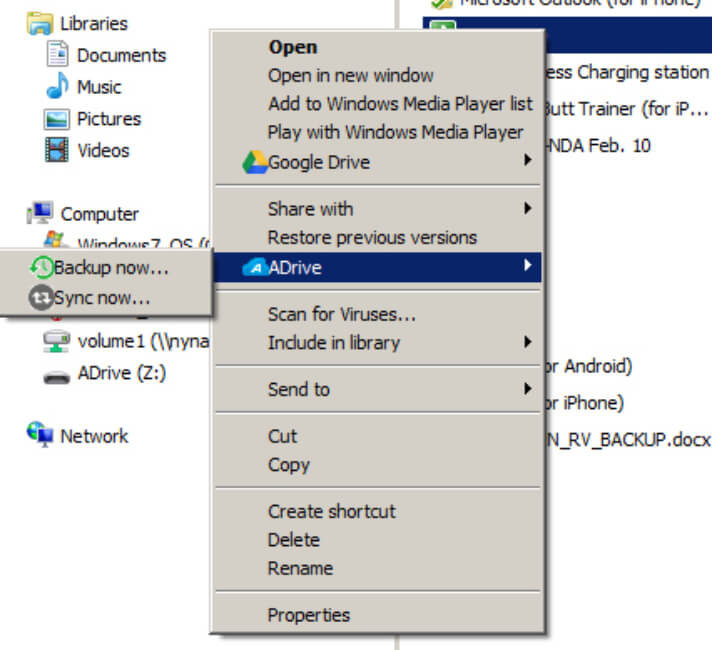Click the file name ending in 'Android)'
This screenshot has width=712, height=650.
point(588,366)
